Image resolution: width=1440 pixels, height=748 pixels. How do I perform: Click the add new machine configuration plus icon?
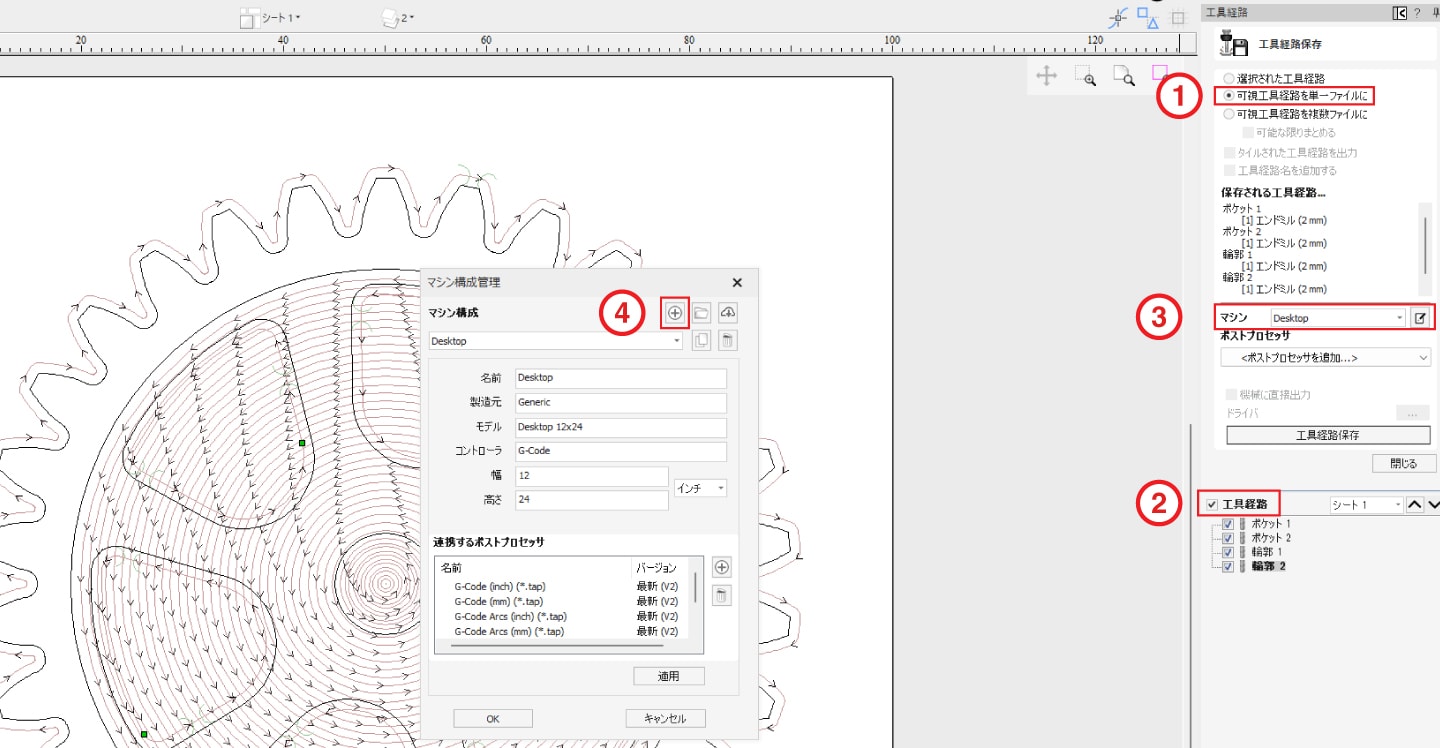pyautogui.click(x=675, y=313)
